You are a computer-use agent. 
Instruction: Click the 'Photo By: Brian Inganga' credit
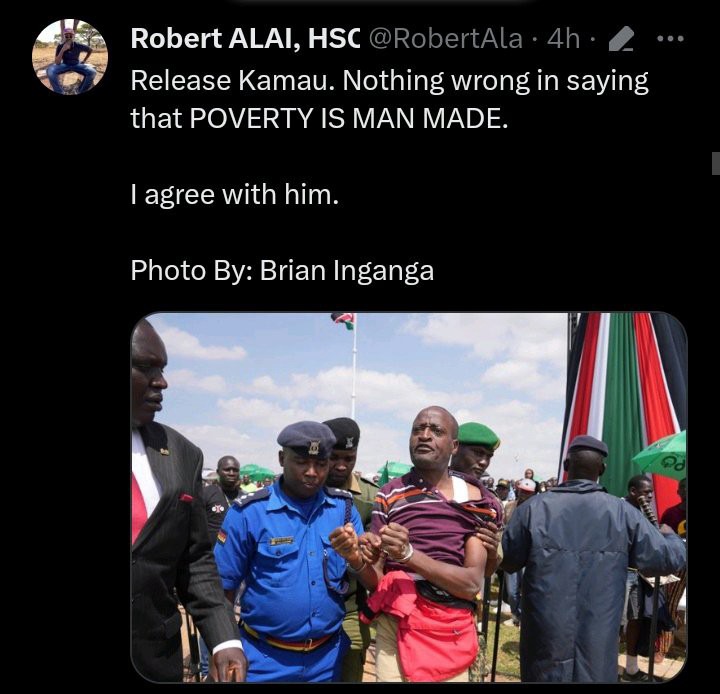(282, 271)
